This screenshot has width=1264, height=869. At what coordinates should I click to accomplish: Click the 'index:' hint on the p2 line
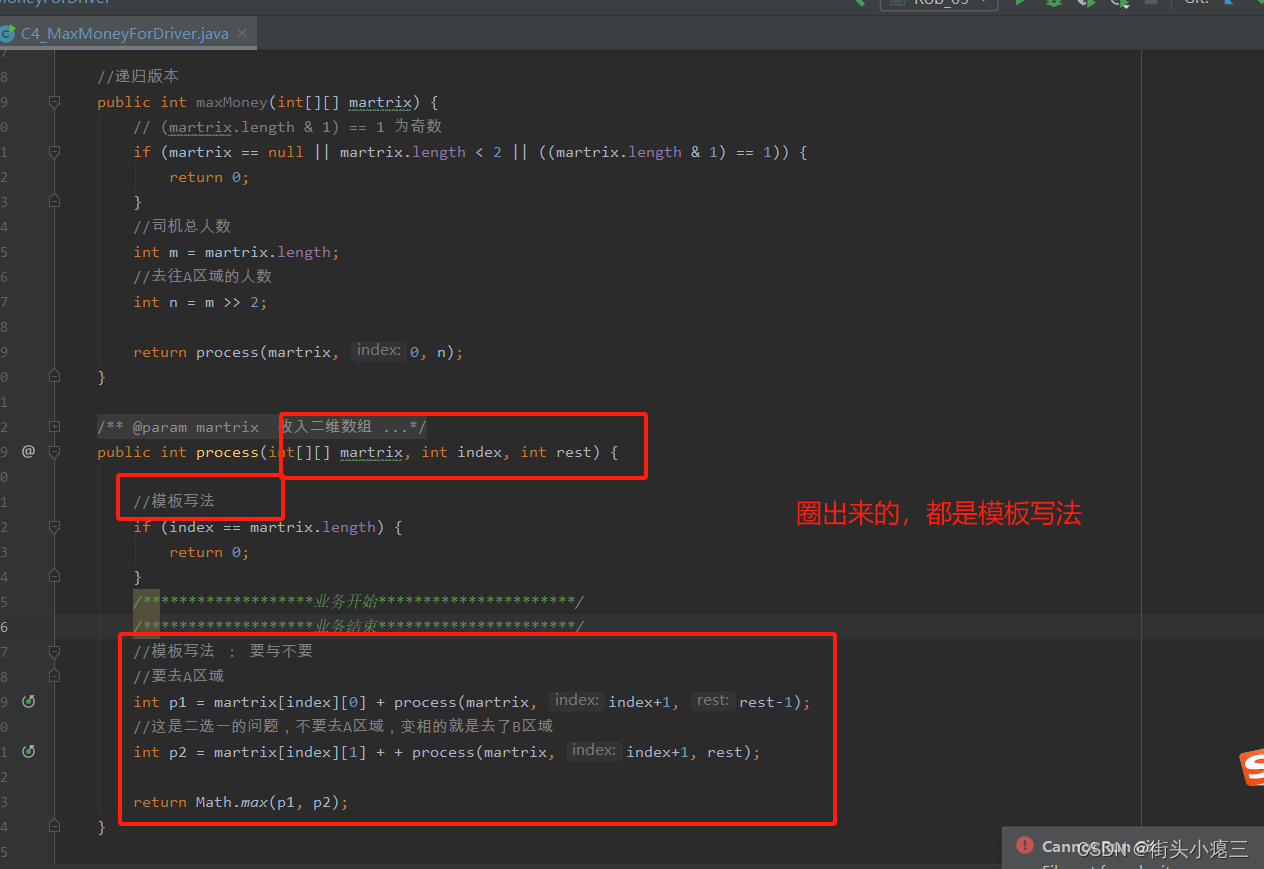[x=594, y=751]
